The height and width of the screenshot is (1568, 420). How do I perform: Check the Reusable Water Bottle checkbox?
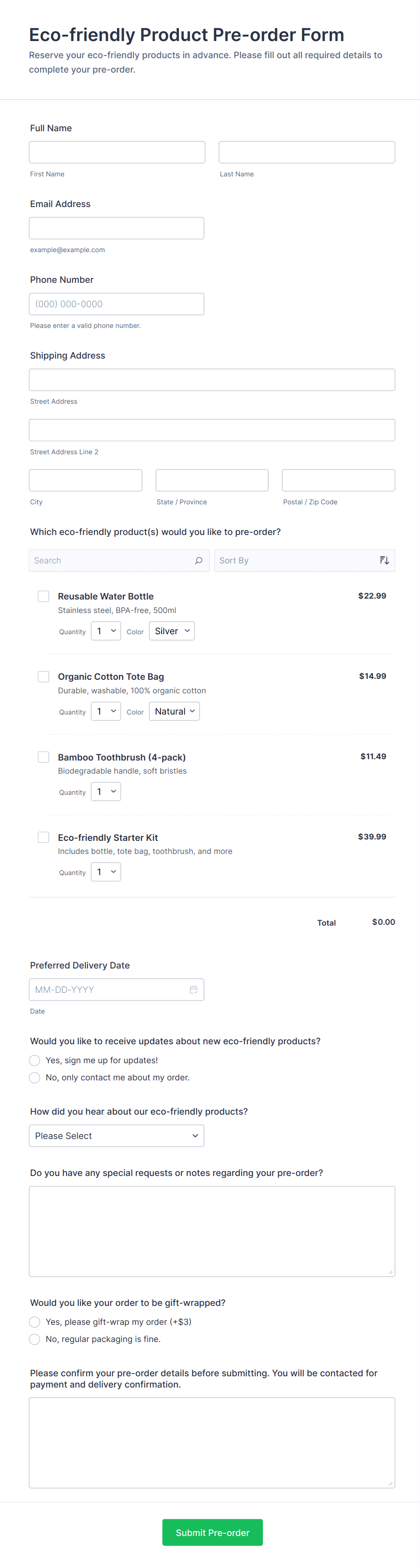pyautogui.click(x=43, y=596)
